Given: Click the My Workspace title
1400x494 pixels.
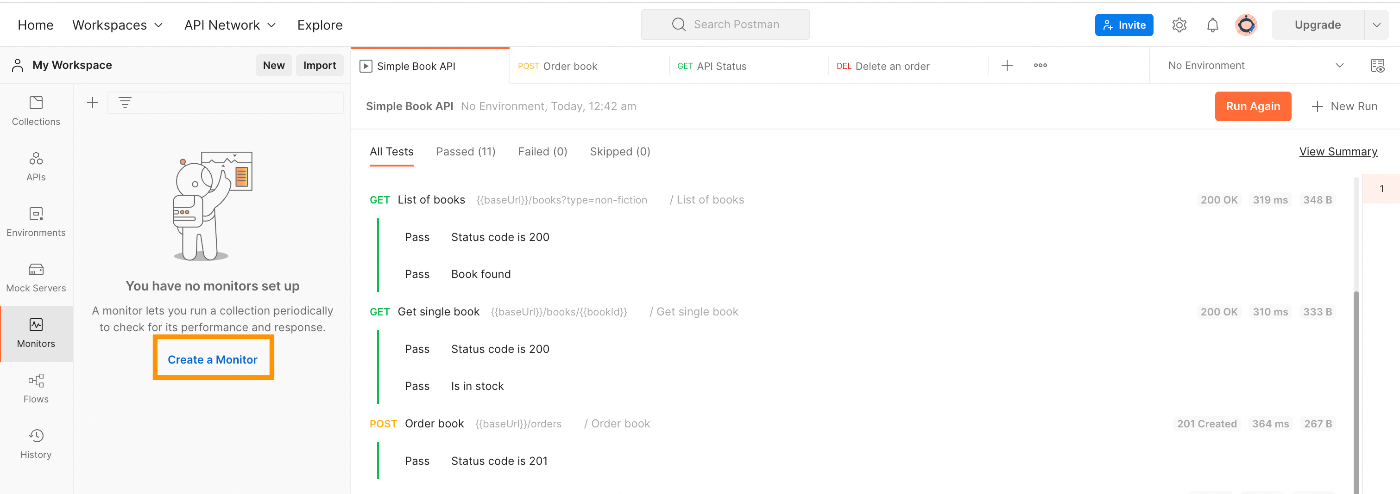Looking at the screenshot, I should pos(72,66).
